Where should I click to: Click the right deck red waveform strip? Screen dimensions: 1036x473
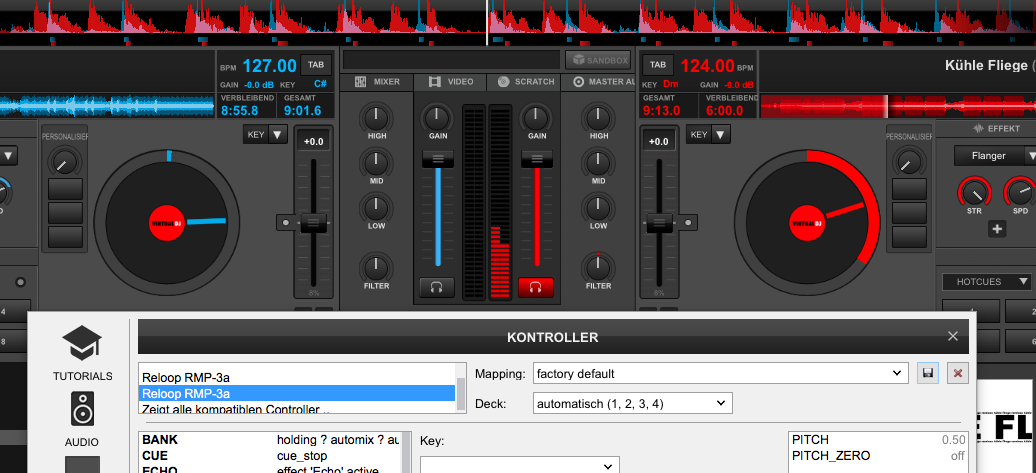point(898,106)
